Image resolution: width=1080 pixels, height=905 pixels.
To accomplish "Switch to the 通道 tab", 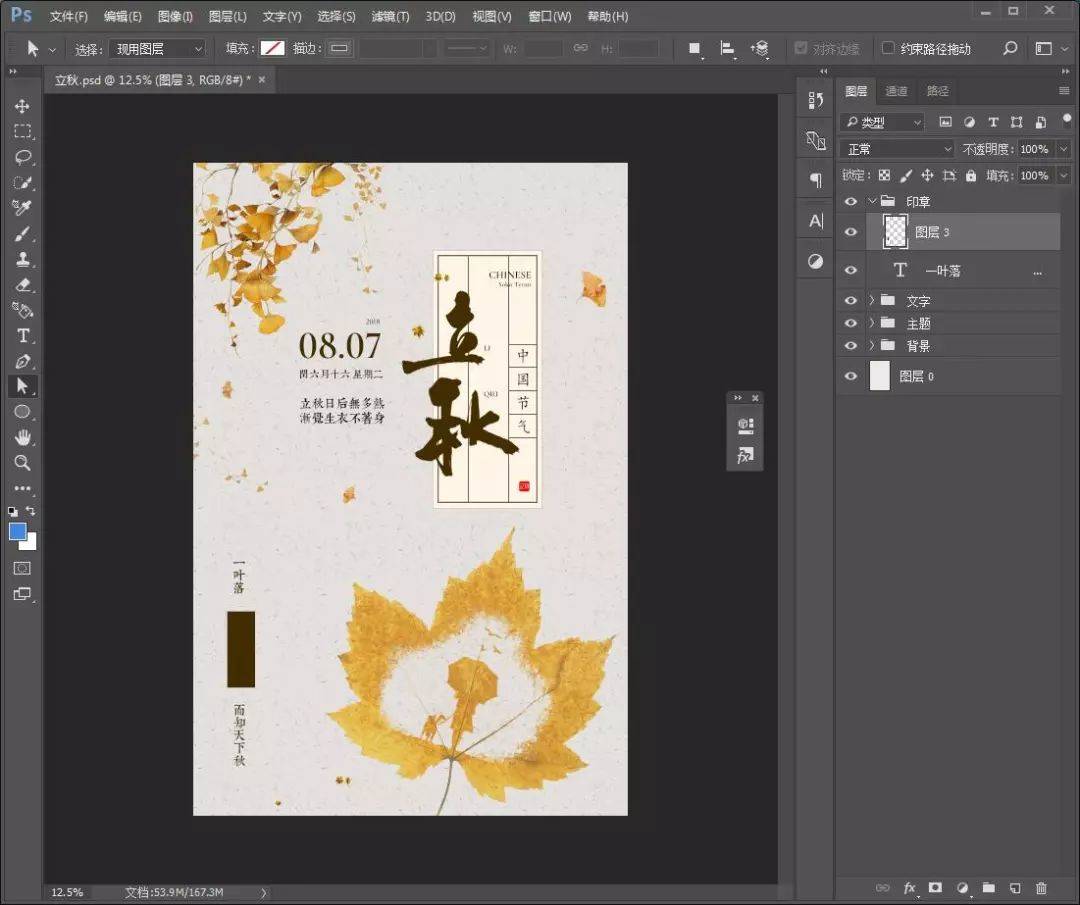I will pyautogui.click(x=896, y=91).
